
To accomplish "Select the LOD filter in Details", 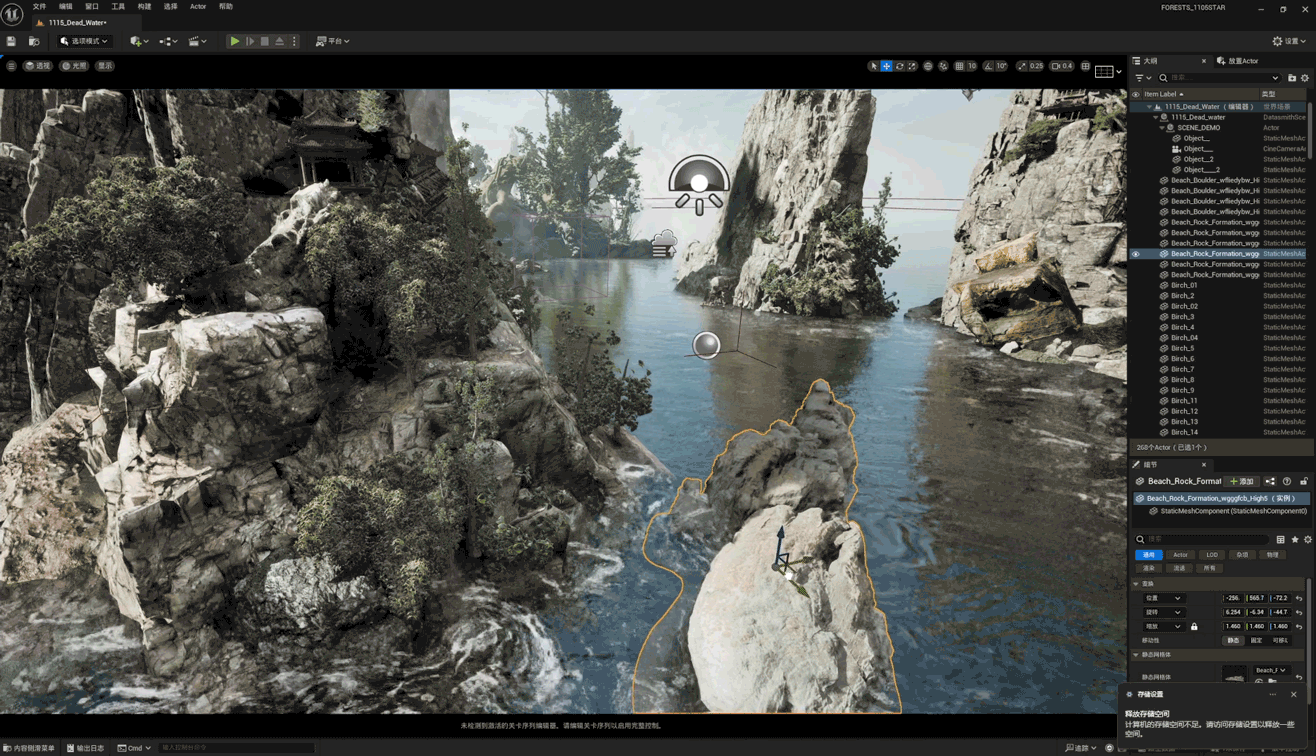I will tap(1212, 555).
